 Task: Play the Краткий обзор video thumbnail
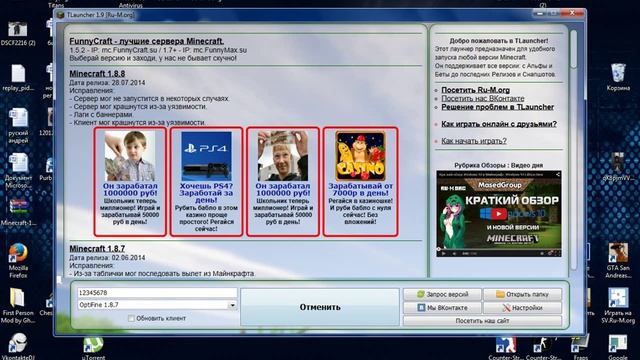coord(498,214)
